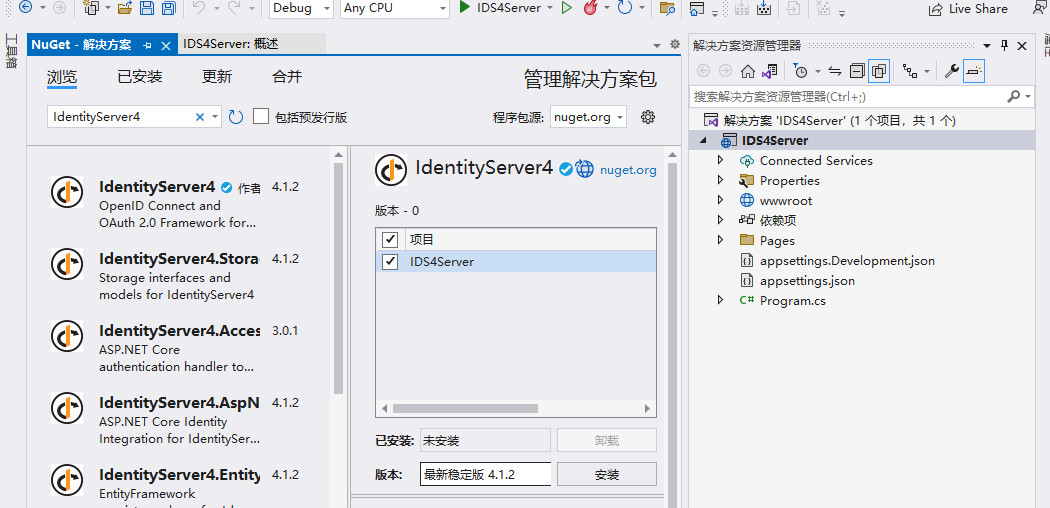Click the project list horizontal scrollbar
The width and height of the screenshot is (1050, 508).
(x=515, y=408)
